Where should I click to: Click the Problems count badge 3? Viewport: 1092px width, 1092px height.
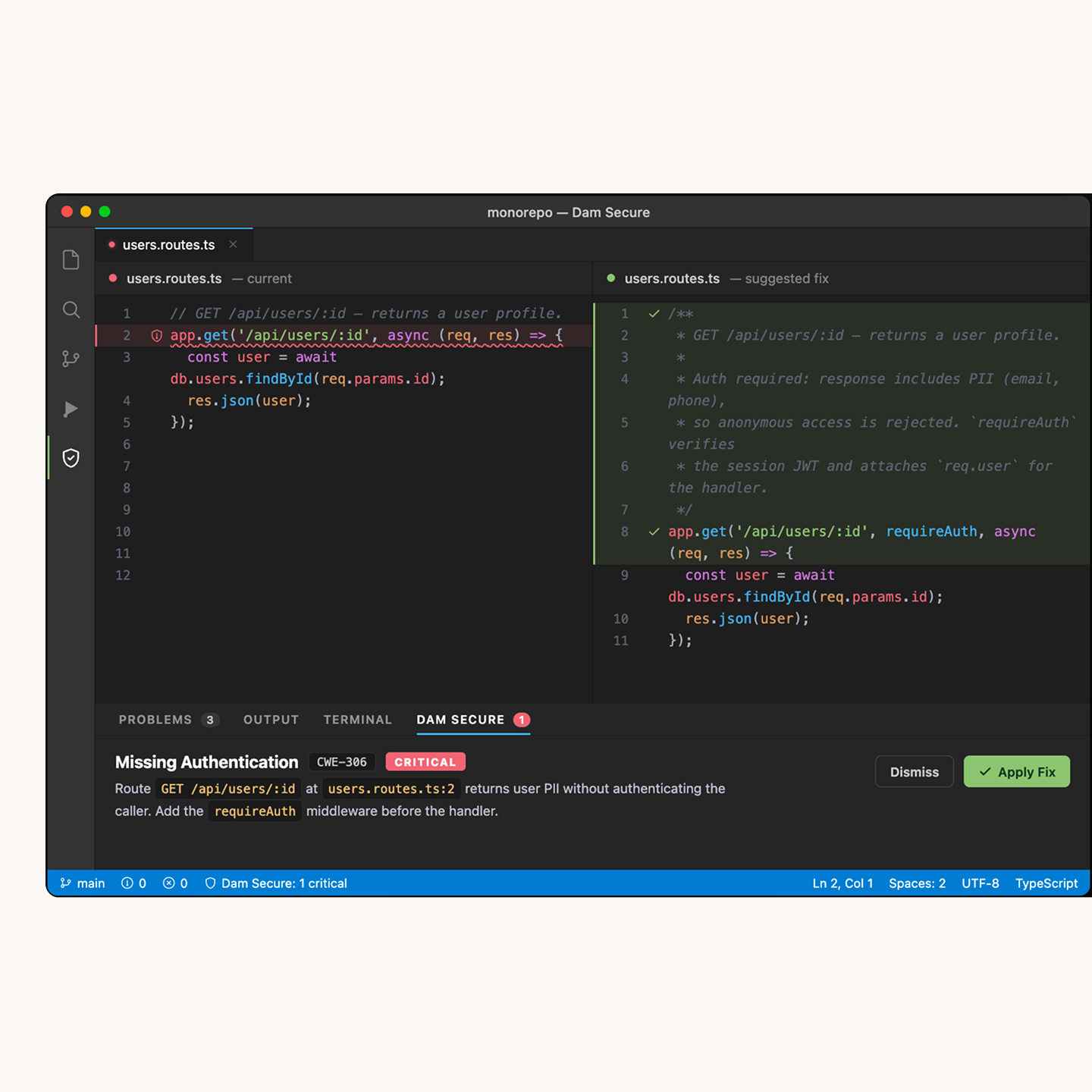point(210,720)
